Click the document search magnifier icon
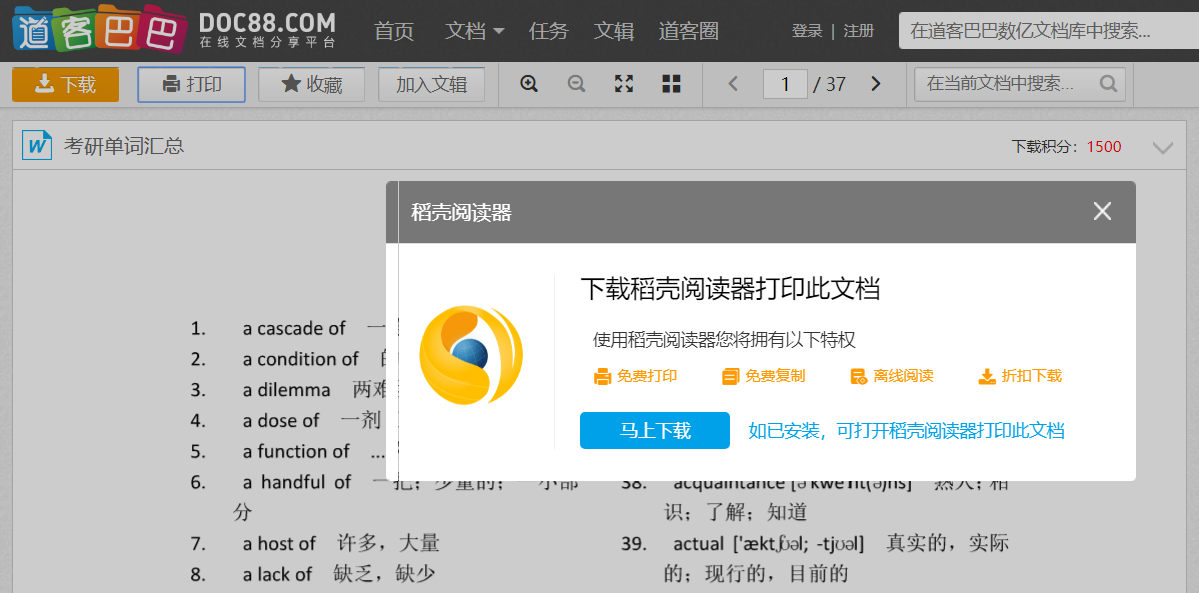 [x=1108, y=83]
